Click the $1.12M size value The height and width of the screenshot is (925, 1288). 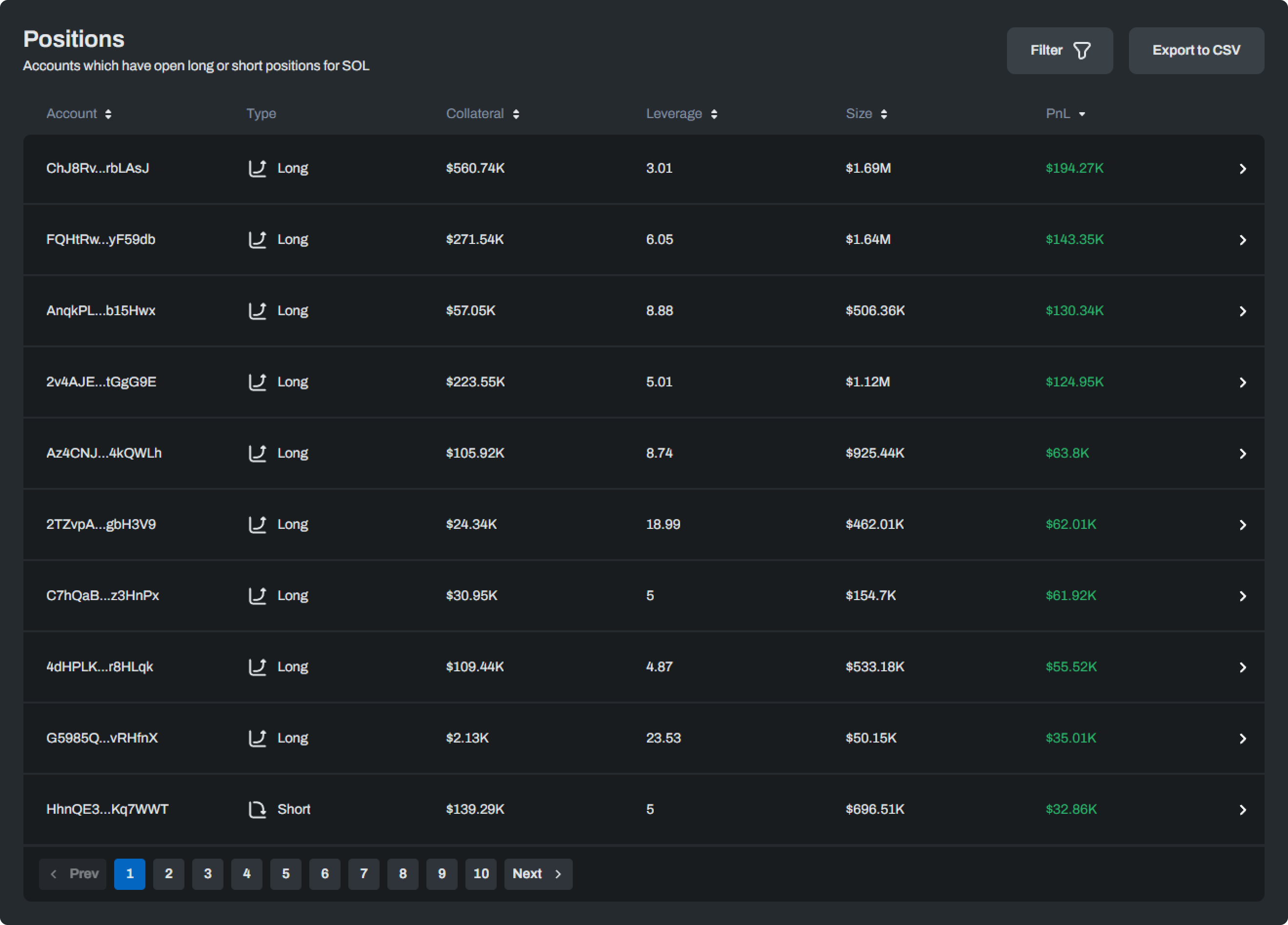[x=868, y=382]
